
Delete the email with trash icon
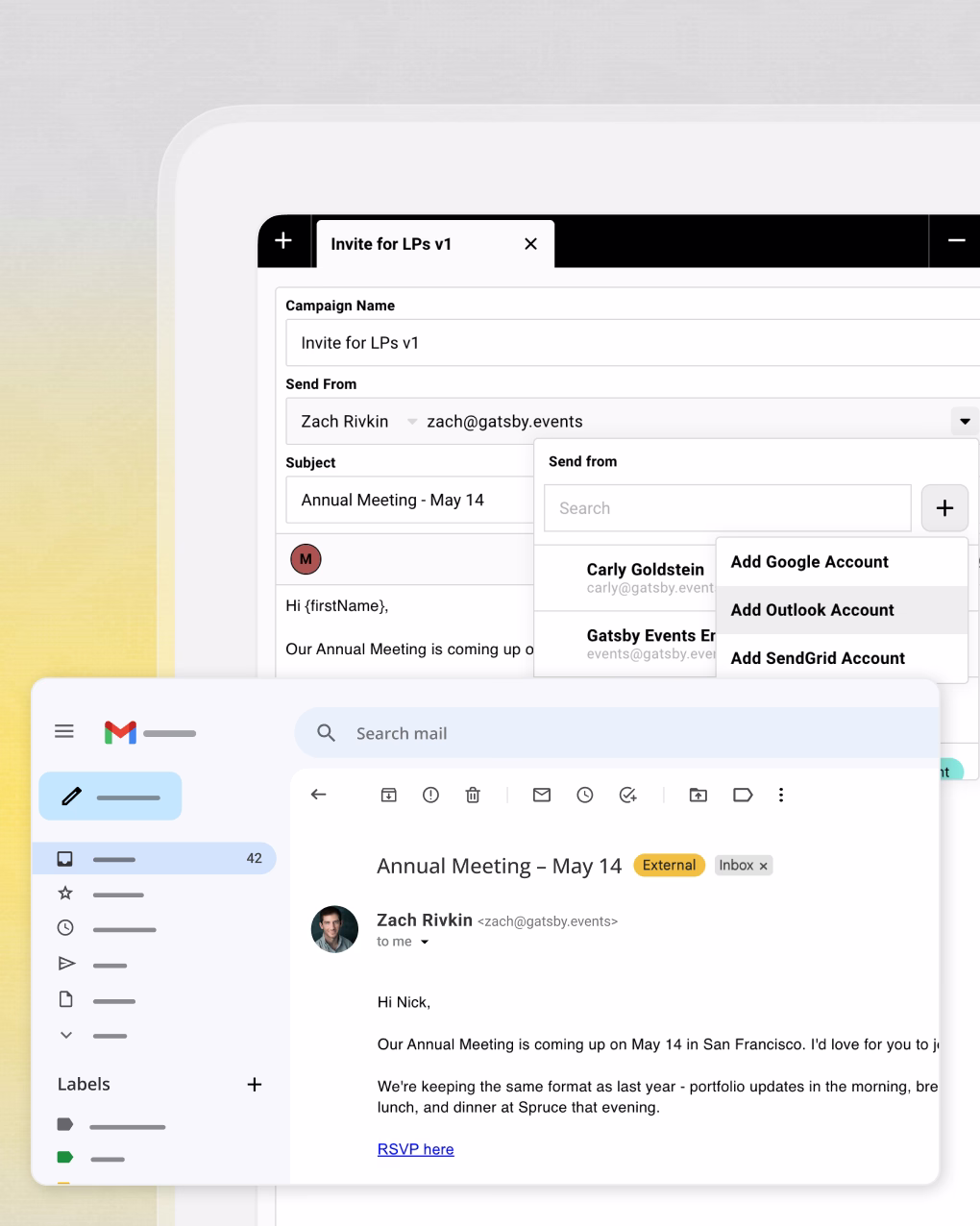click(473, 795)
